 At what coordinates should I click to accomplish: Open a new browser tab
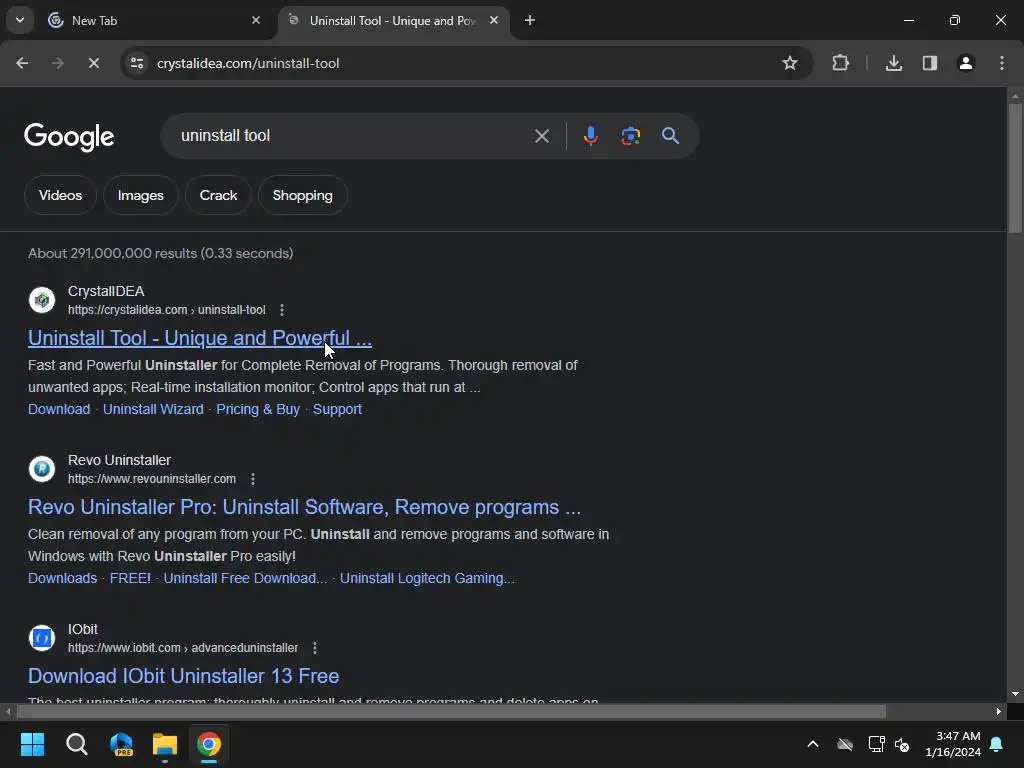pos(530,20)
